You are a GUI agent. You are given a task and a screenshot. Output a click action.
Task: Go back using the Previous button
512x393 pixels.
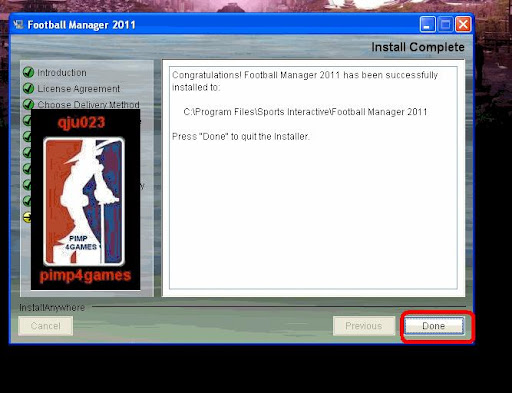pyautogui.click(x=364, y=326)
